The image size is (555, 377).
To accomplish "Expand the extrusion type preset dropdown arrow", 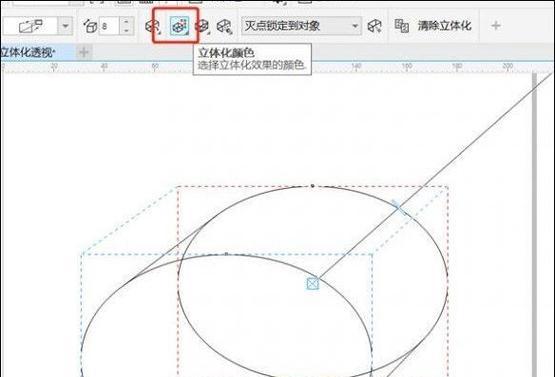I will [65, 26].
